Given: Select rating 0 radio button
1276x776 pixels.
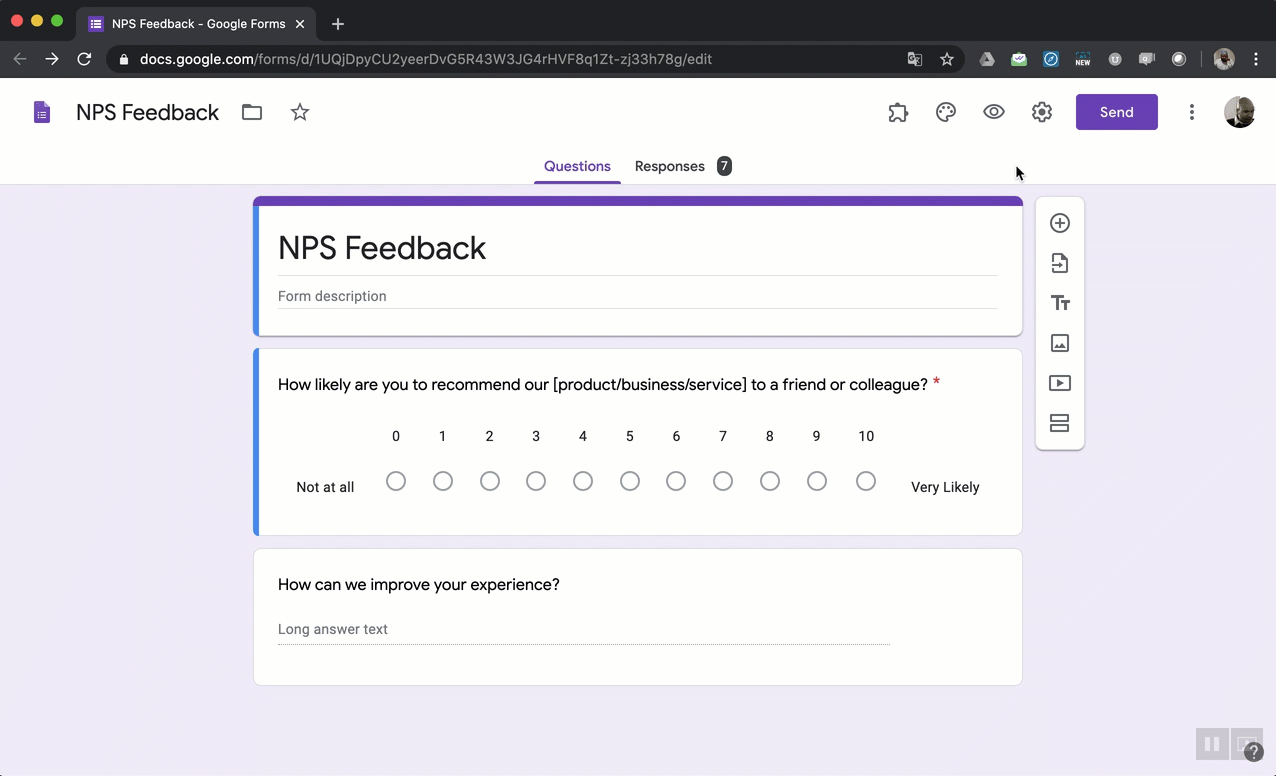Looking at the screenshot, I should [396, 481].
